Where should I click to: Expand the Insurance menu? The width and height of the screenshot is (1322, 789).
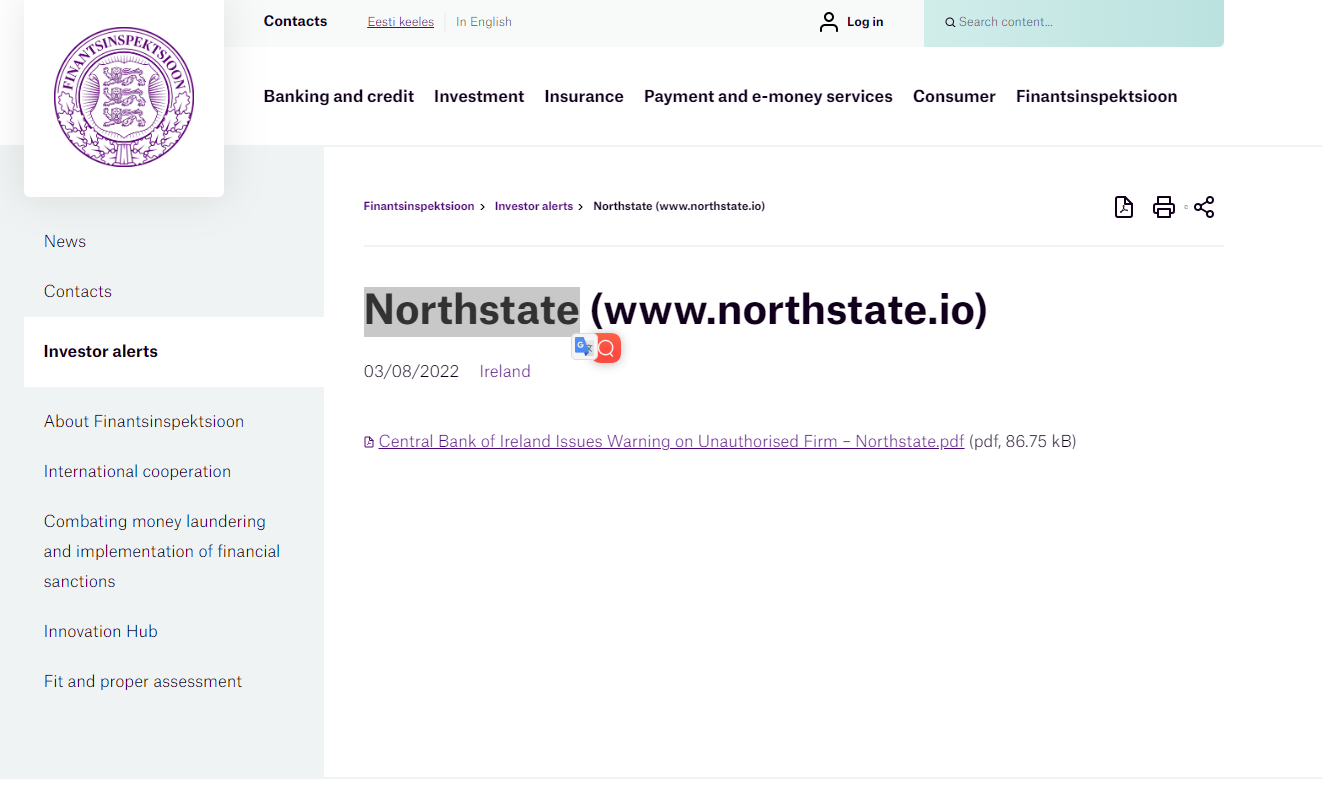pyautogui.click(x=584, y=96)
